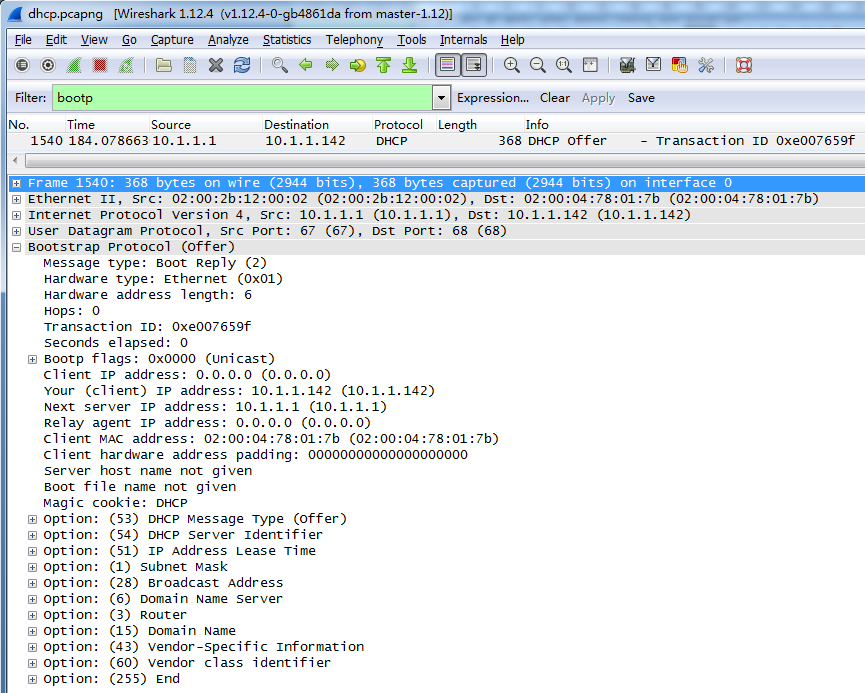The image size is (865, 693).
Task: Toggle auto scroll in live capture
Action: pyautogui.click(x=474, y=65)
